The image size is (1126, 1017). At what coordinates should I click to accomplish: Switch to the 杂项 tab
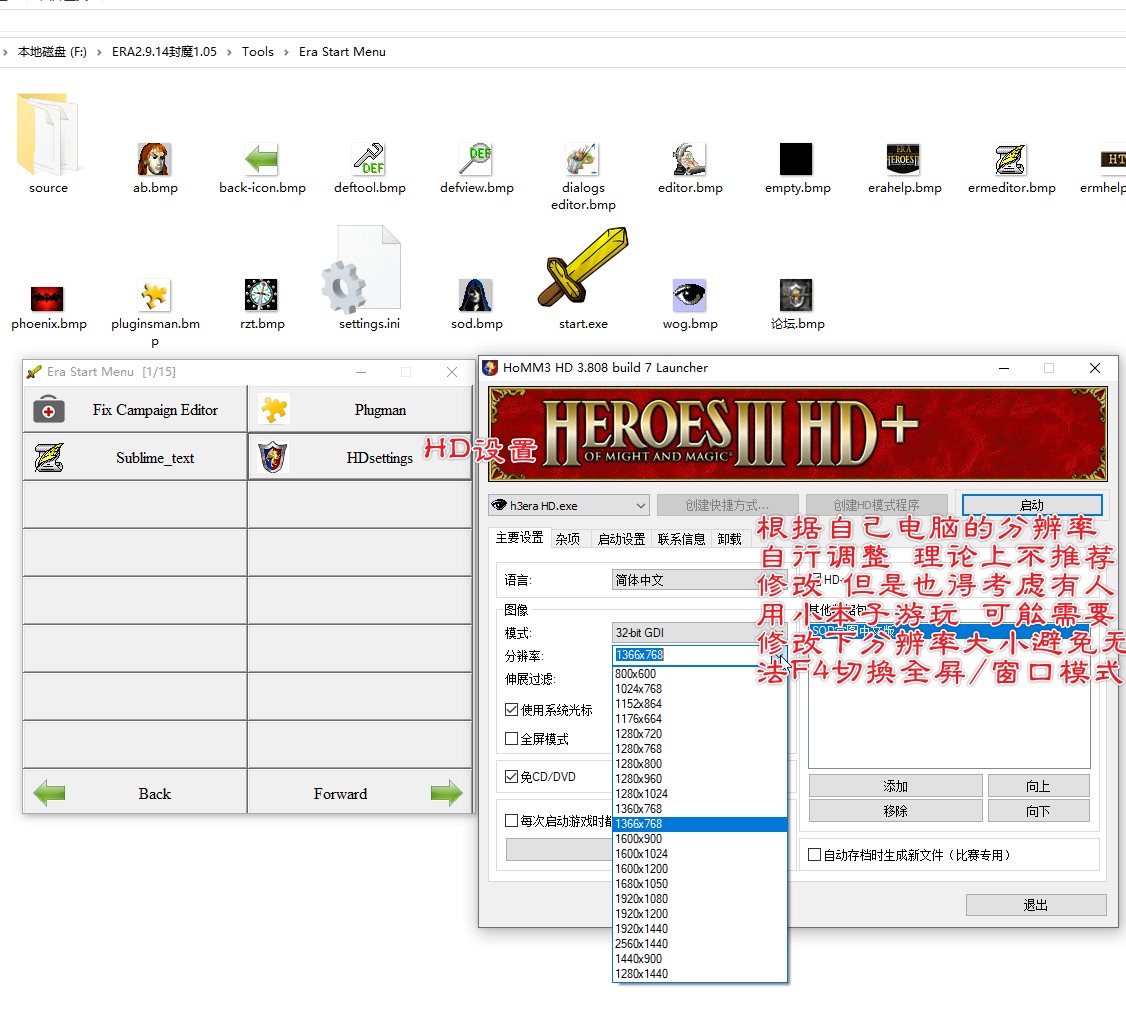coord(568,539)
